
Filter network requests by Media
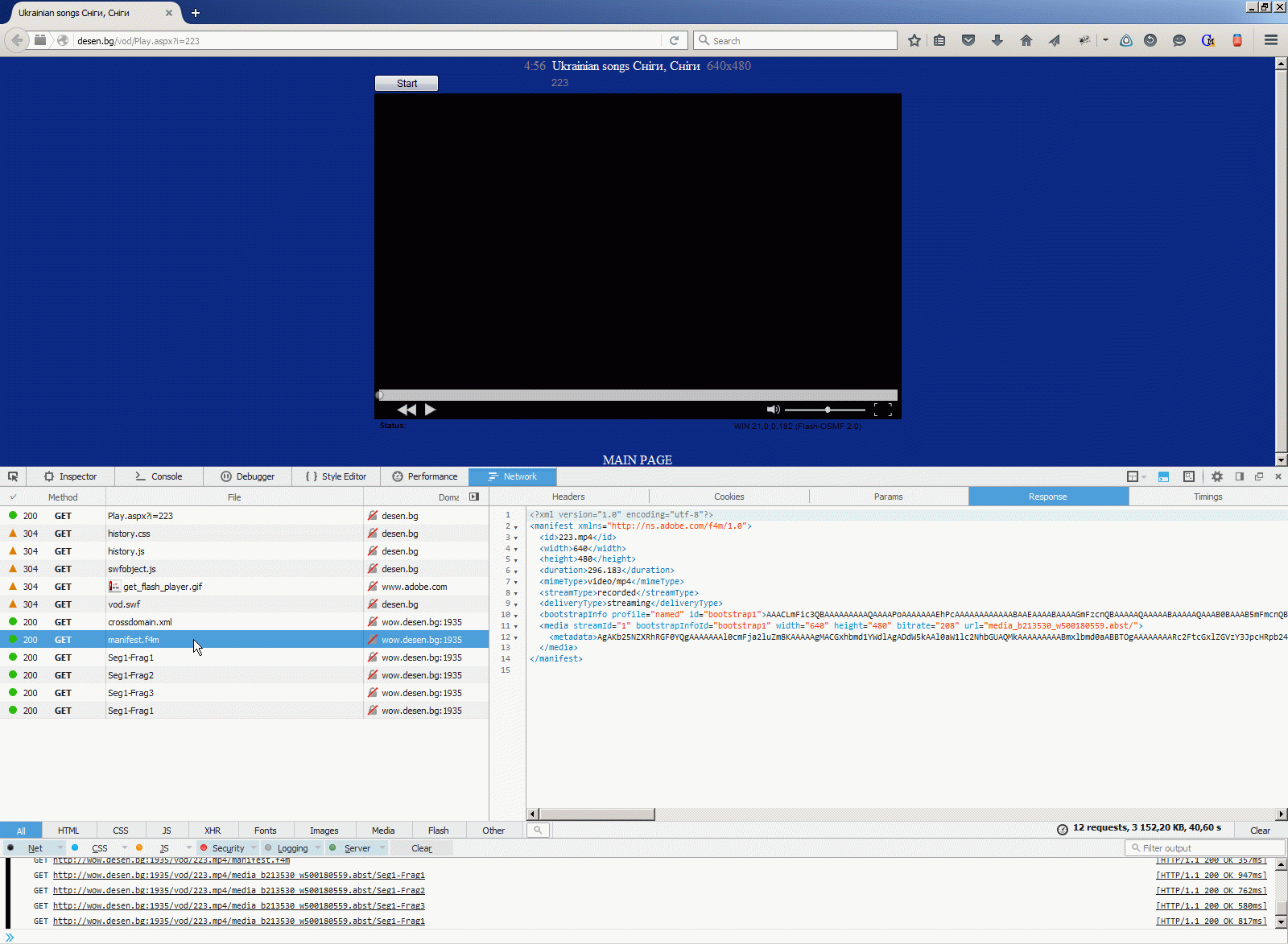pyautogui.click(x=383, y=831)
